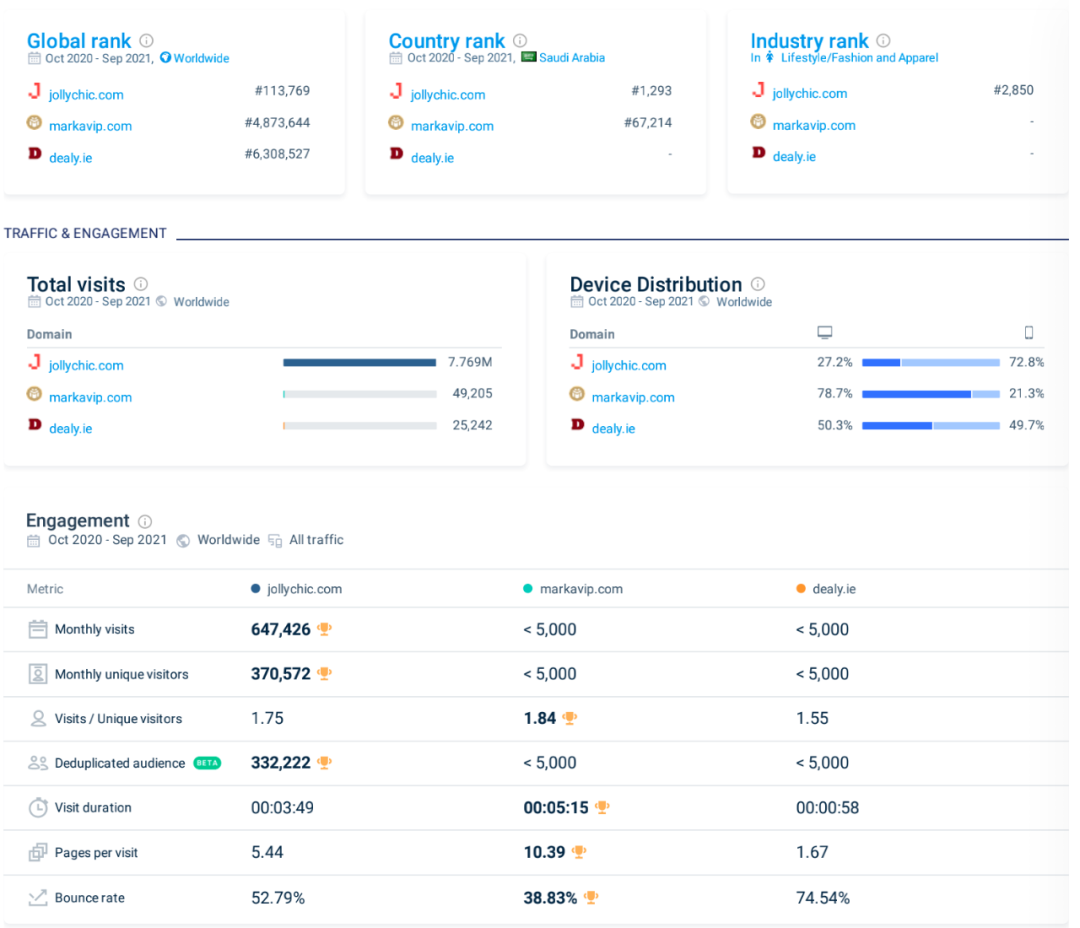Image resolution: width=1080 pixels, height=928 pixels.
Task: Open markavip.com link in the Device Distribution card
Action: click(633, 398)
